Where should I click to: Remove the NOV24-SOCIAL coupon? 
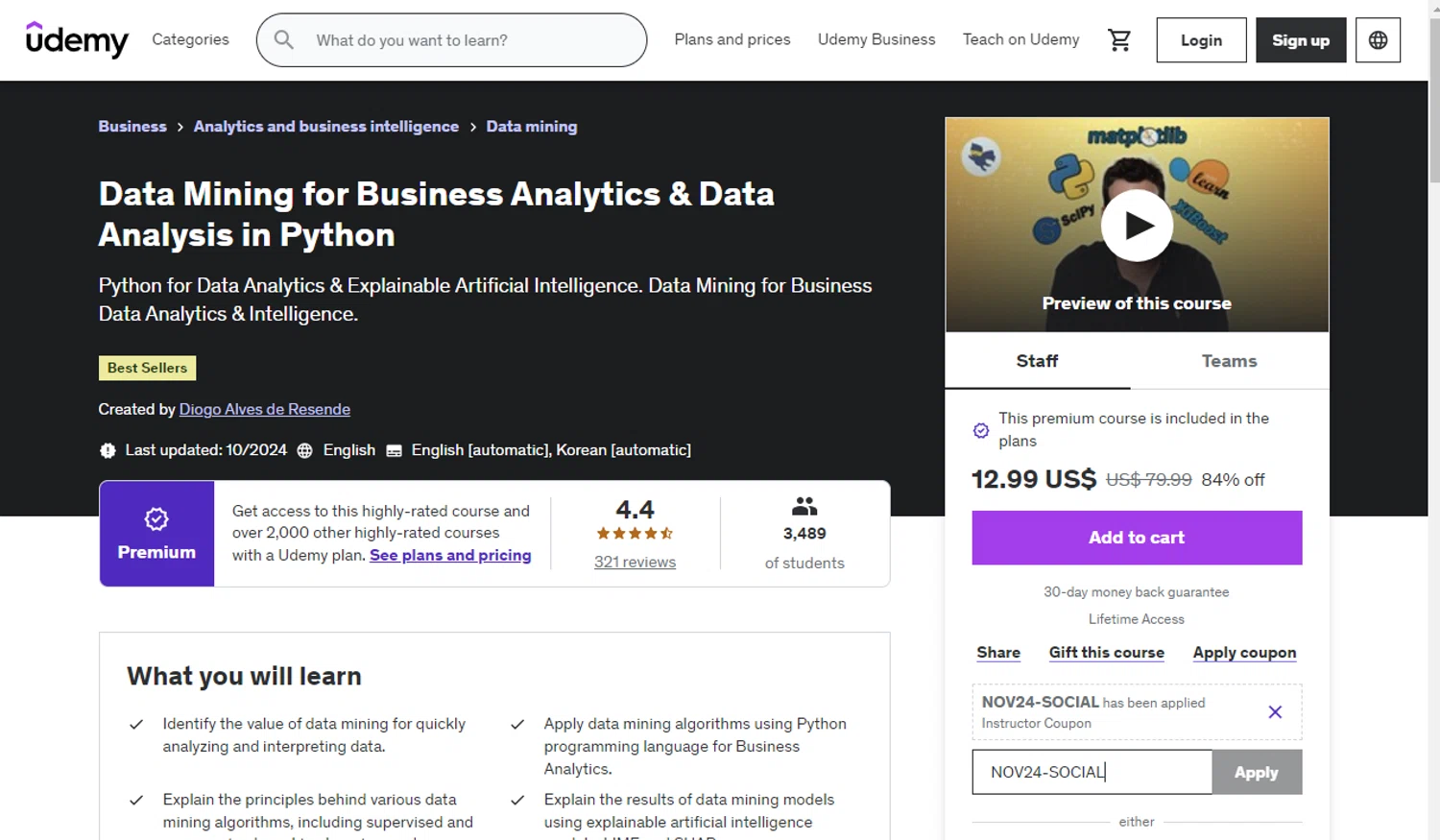coord(1275,712)
